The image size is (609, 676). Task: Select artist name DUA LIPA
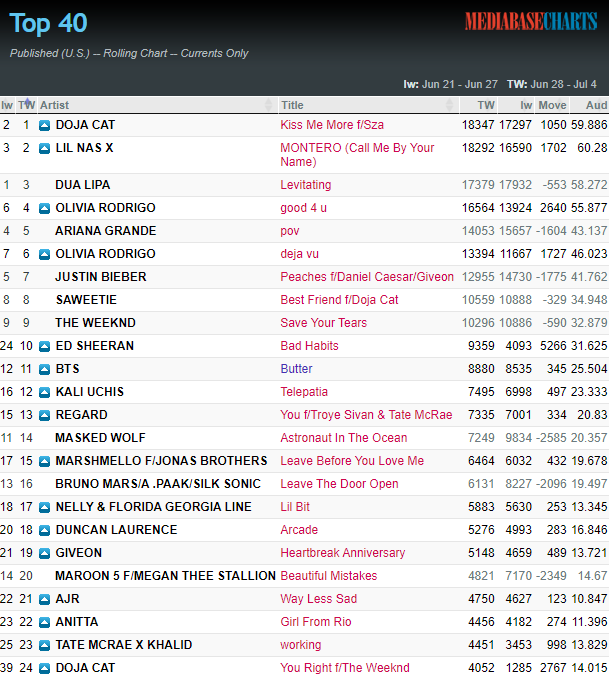(83, 185)
